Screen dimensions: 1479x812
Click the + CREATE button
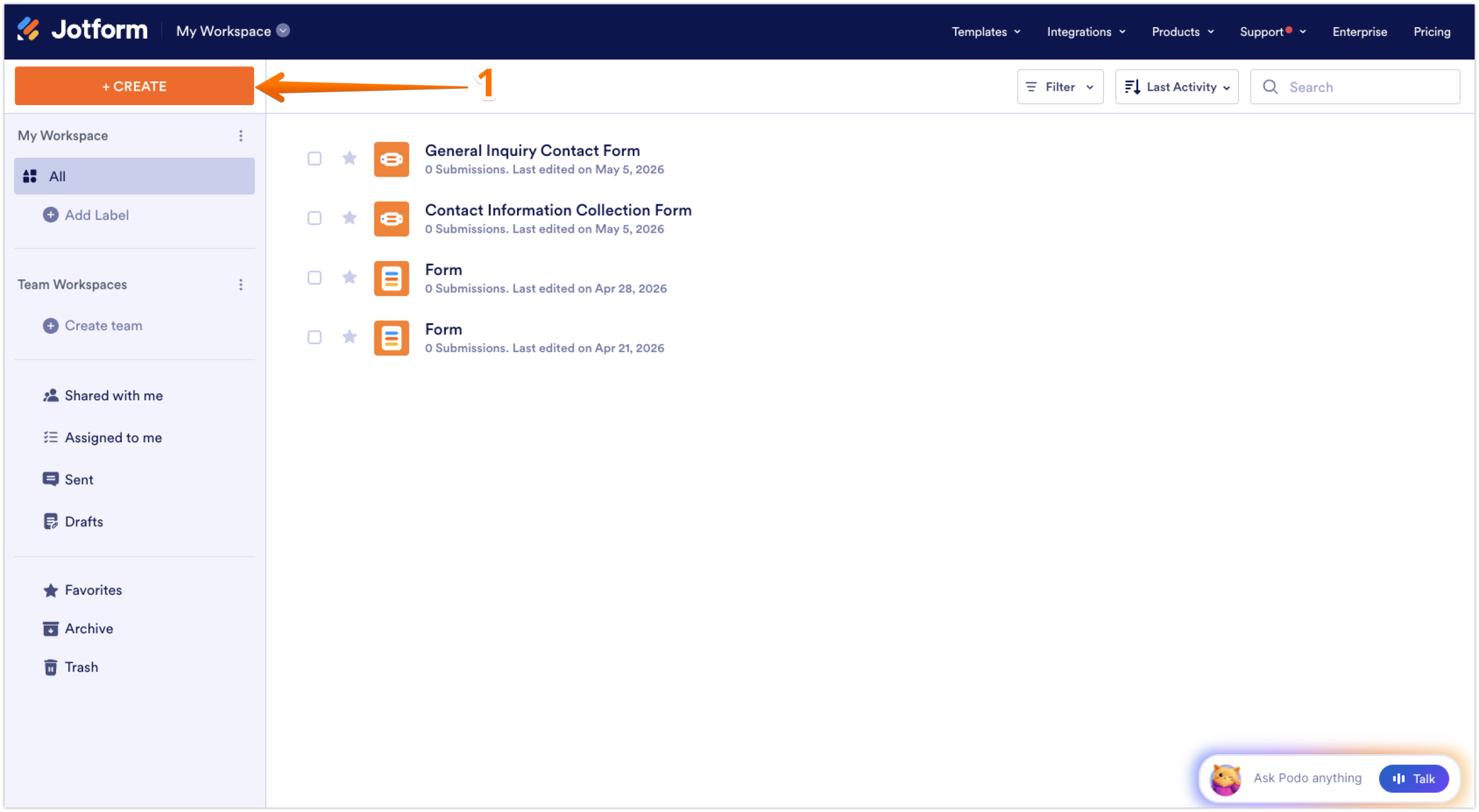134,86
